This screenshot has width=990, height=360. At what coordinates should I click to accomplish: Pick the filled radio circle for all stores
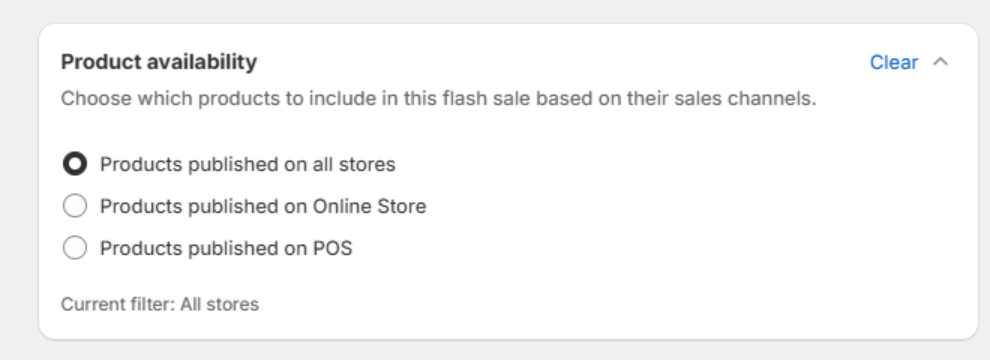pos(75,164)
